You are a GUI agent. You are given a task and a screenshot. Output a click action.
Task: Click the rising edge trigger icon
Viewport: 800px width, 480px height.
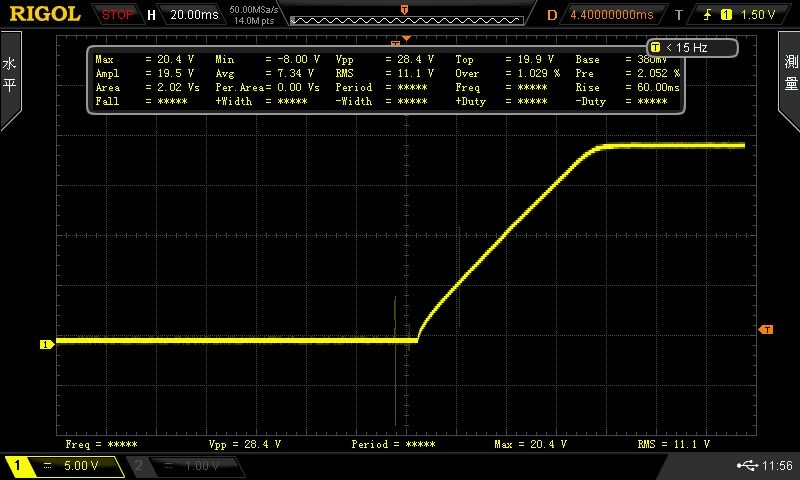[707, 15]
